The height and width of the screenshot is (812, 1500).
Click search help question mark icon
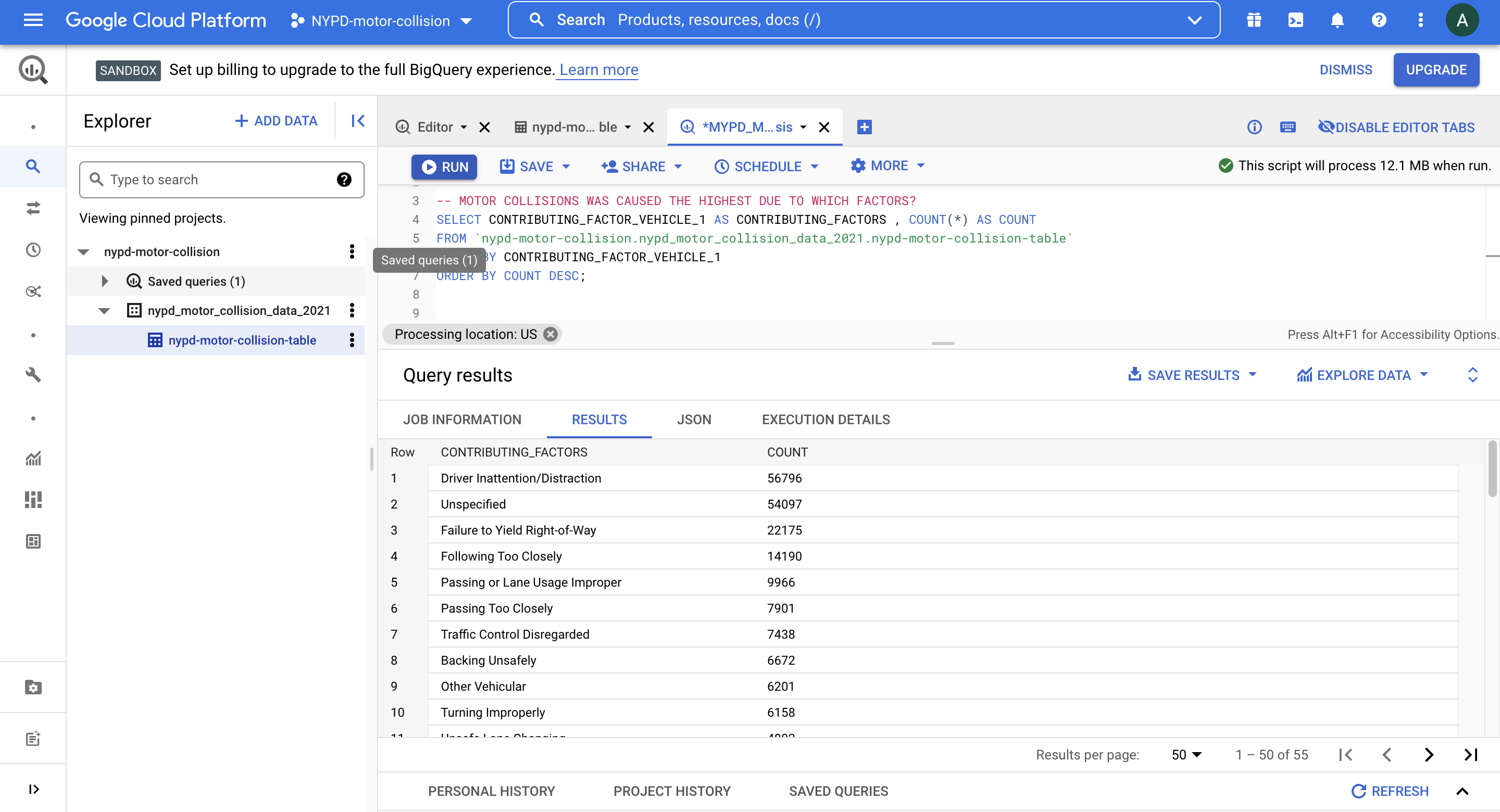(344, 179)
